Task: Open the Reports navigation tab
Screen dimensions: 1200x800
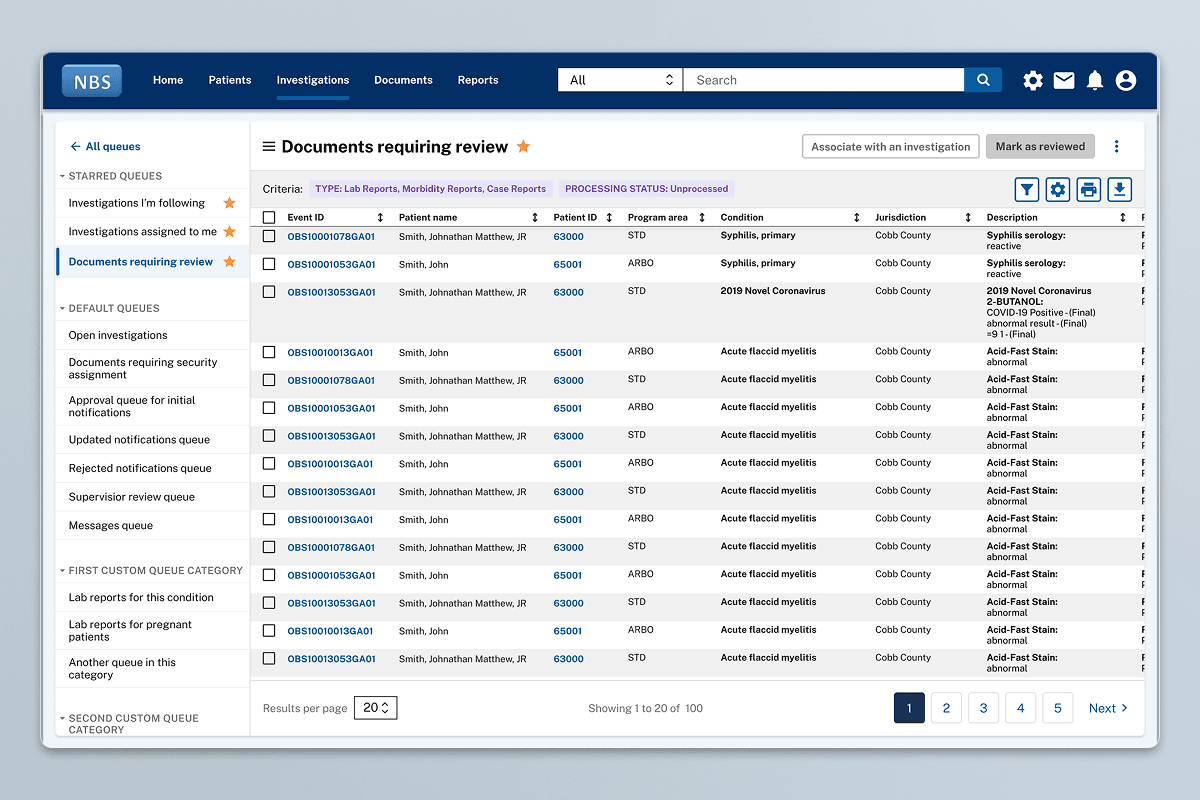Action: [x=478, y=80]
